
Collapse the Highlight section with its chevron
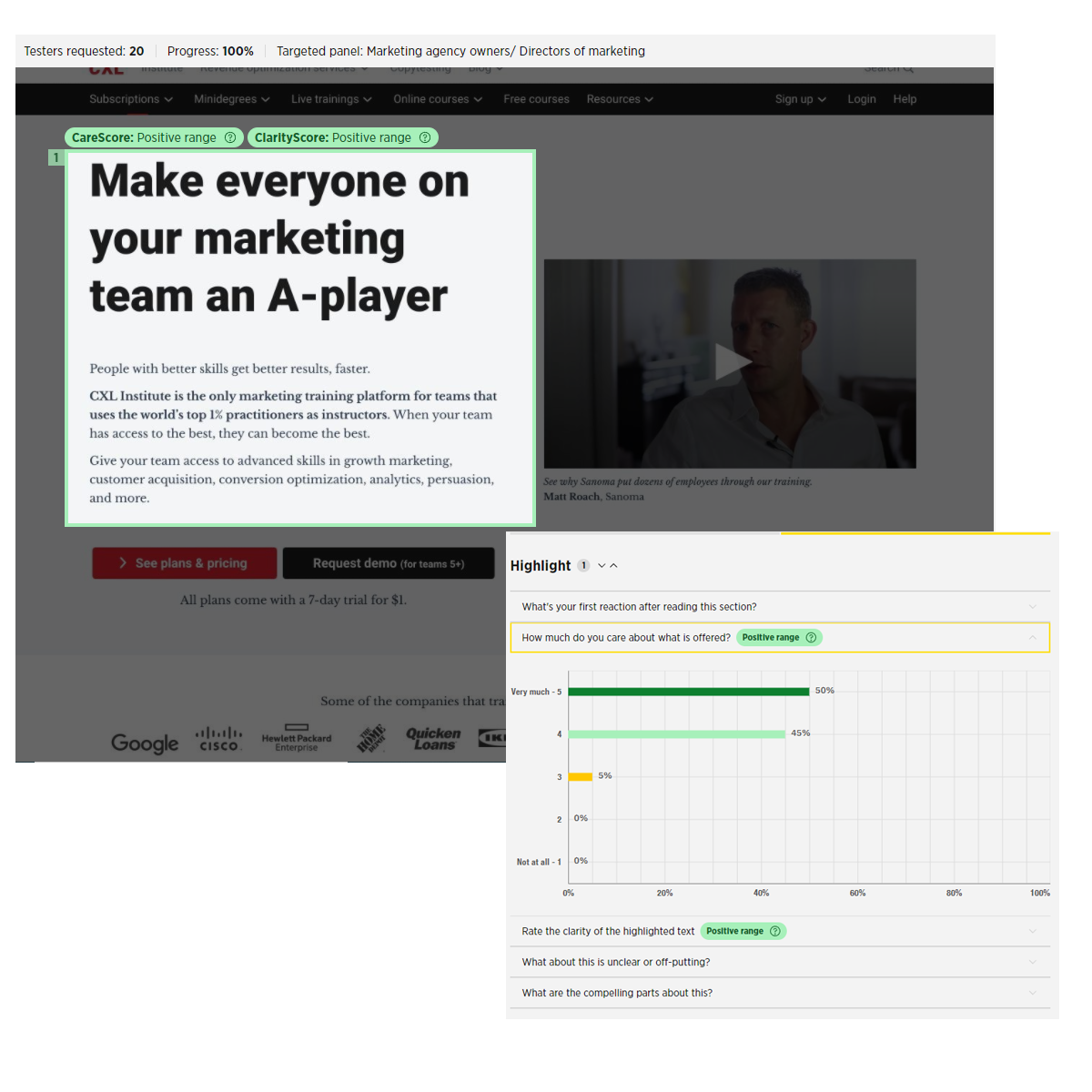pos(613,565)
